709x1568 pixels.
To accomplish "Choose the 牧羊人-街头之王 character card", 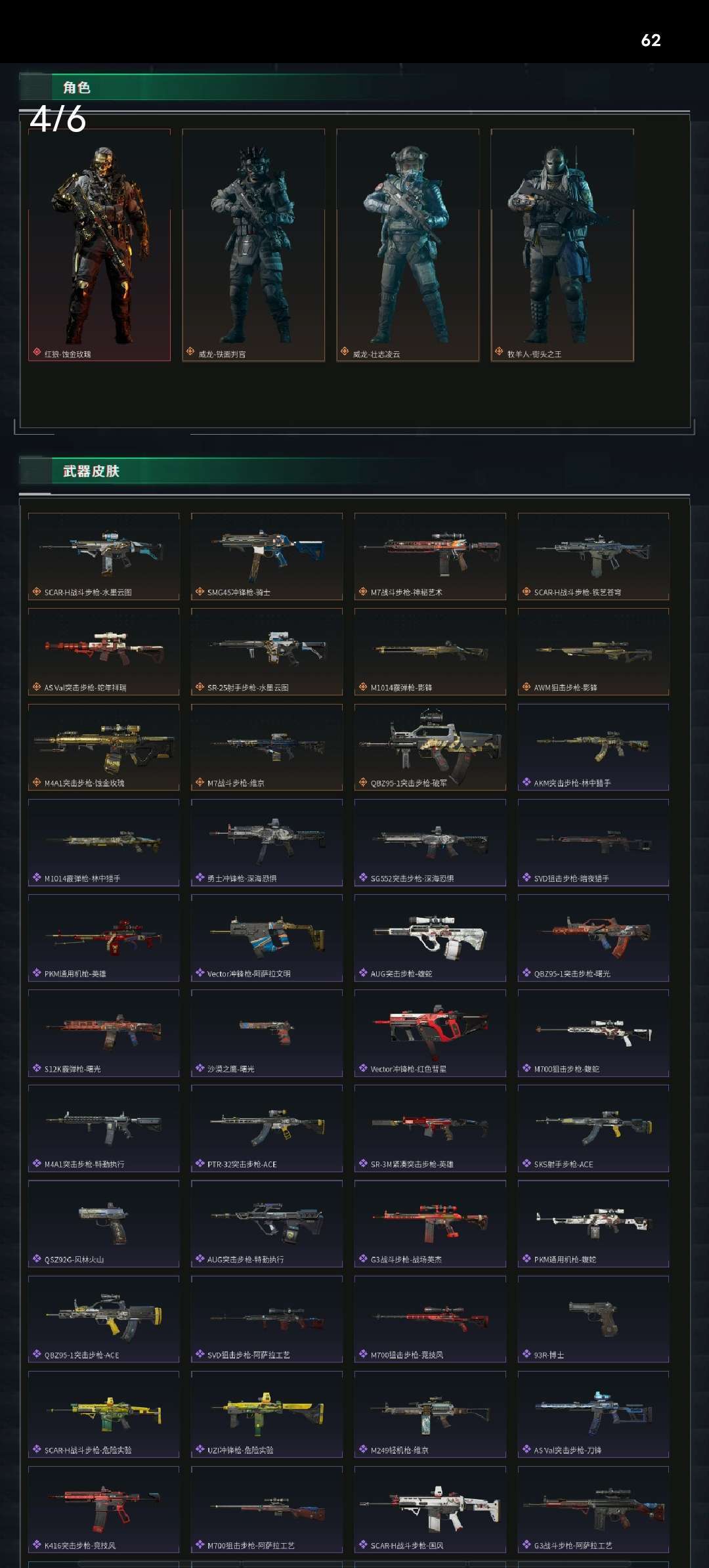I will (563, 245).
